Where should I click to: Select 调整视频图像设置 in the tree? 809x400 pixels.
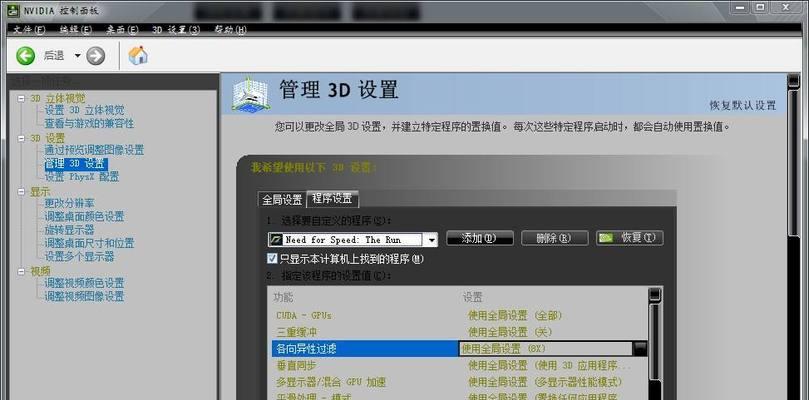(x=84, y=297)
